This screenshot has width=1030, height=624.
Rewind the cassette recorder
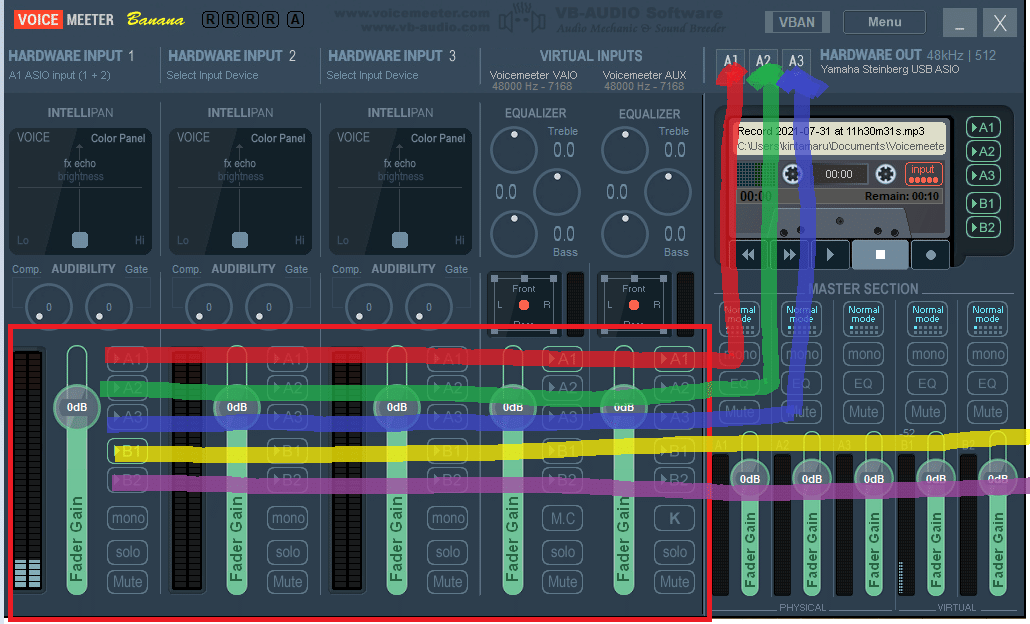(748, 255)
